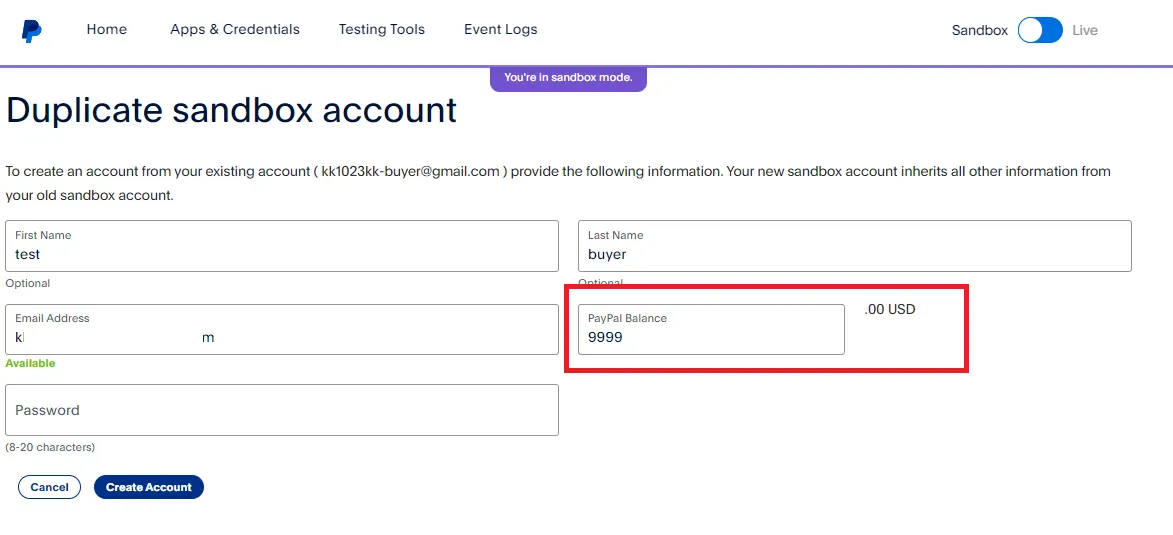
Task: Click the green Available status text
Action: point(30,364)
